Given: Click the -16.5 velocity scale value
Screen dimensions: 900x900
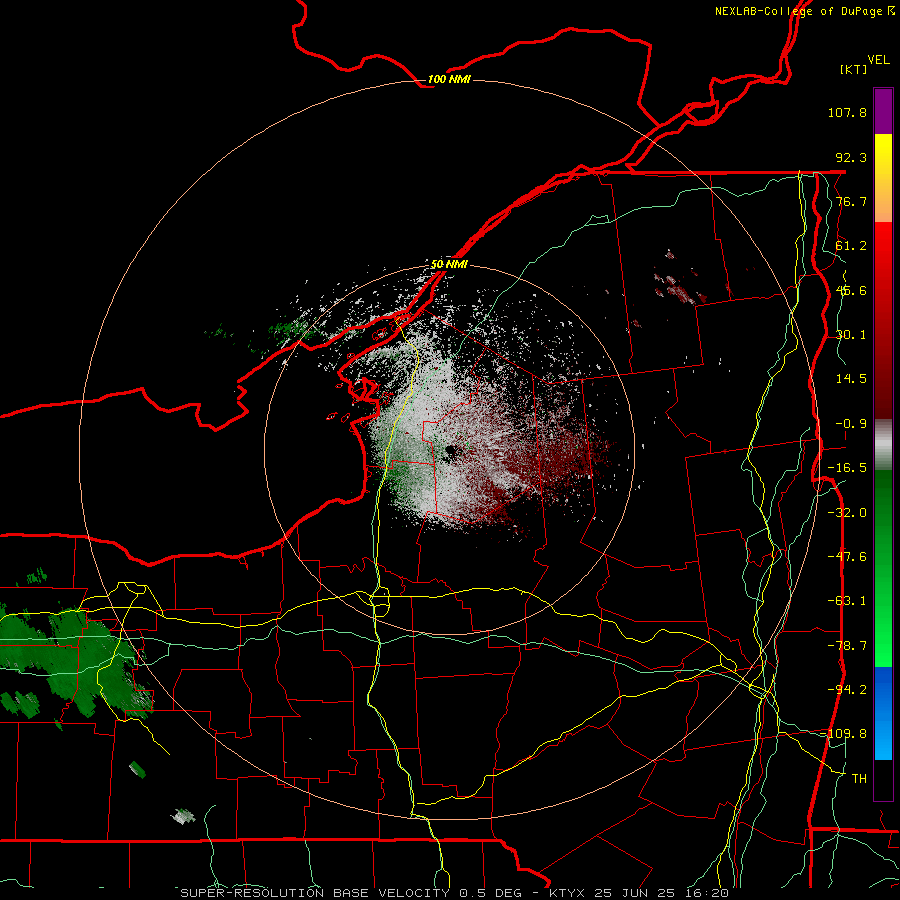Looking at the screenshot, I should (x=847, y=468).
